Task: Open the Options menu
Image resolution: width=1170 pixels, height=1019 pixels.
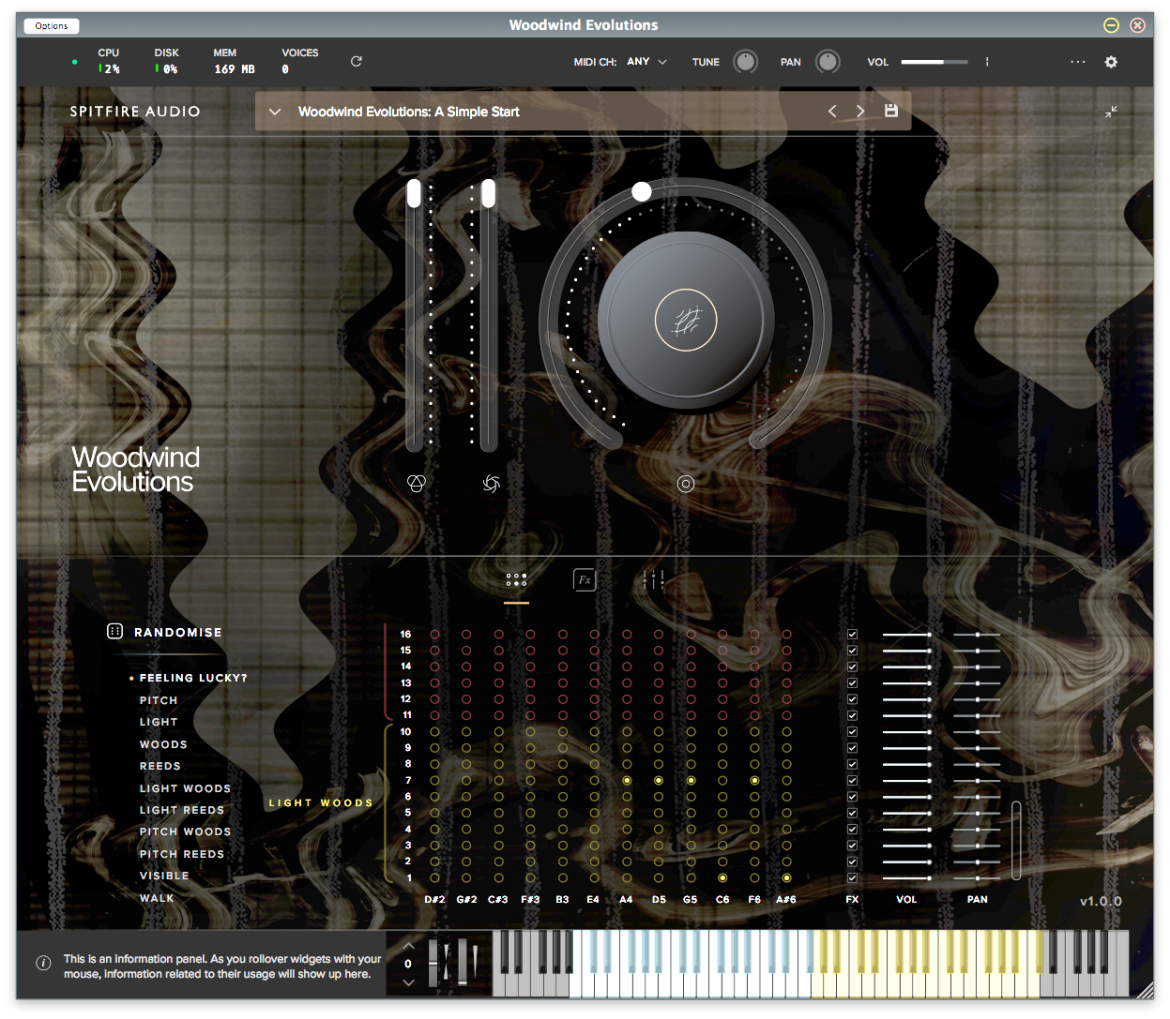Action: tap(51, 25)
